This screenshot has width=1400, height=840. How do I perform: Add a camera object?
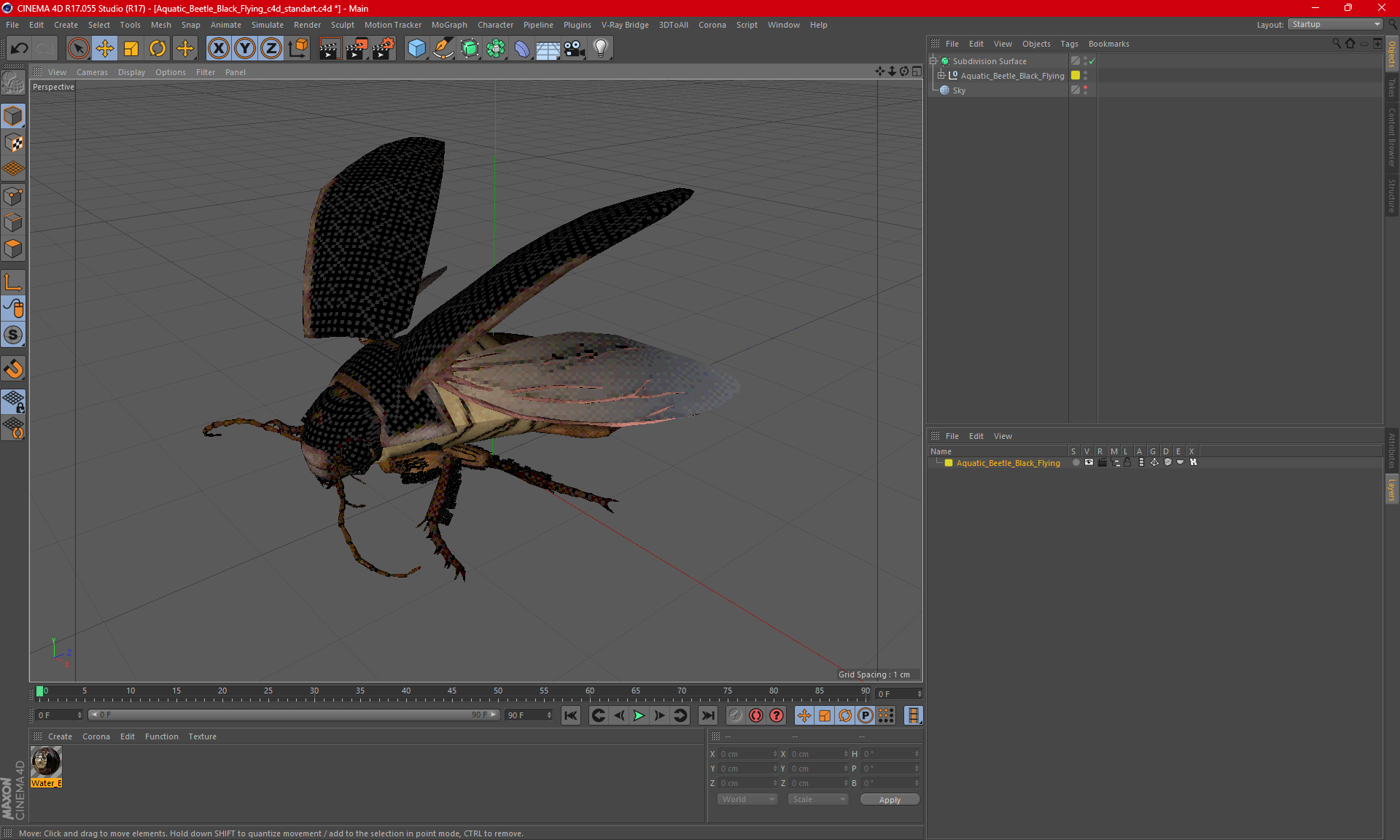(575, 49)
